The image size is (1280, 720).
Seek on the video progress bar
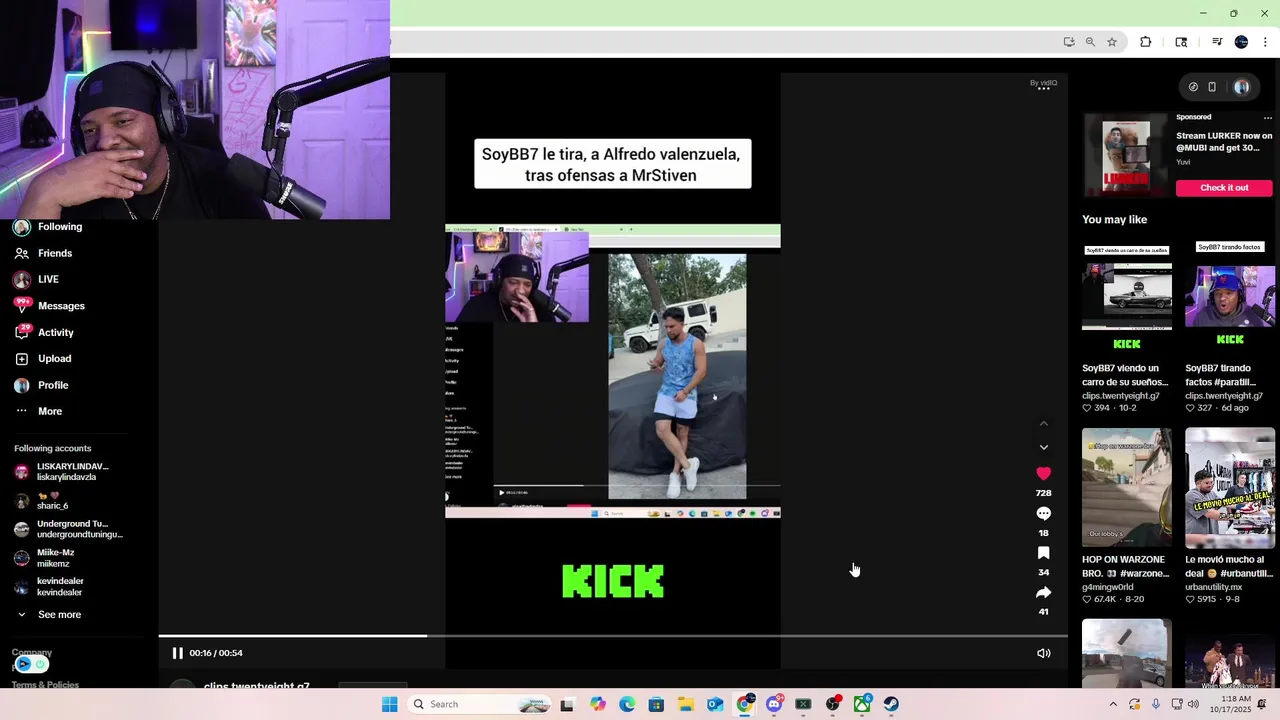613,636
